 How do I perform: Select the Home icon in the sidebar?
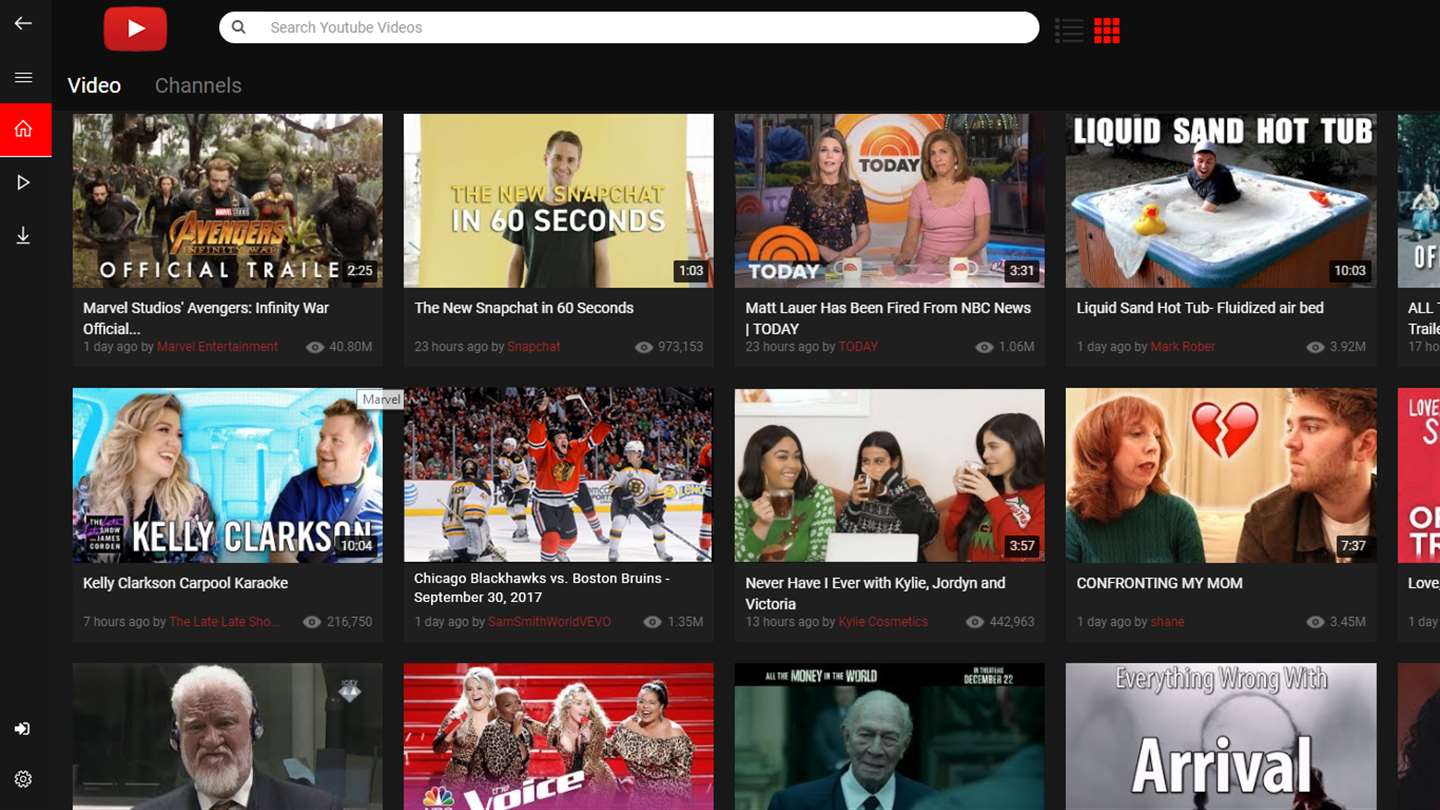24,129
